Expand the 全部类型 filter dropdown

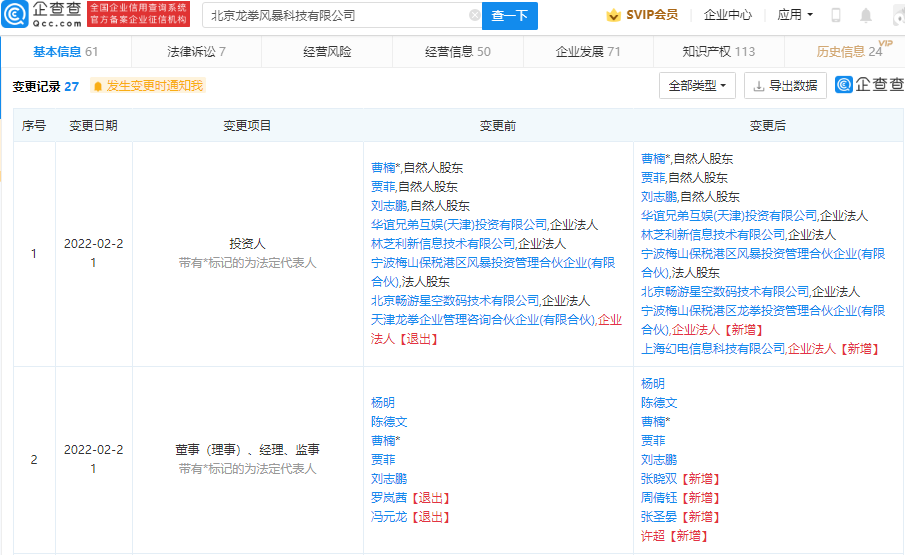click(697, 86)
